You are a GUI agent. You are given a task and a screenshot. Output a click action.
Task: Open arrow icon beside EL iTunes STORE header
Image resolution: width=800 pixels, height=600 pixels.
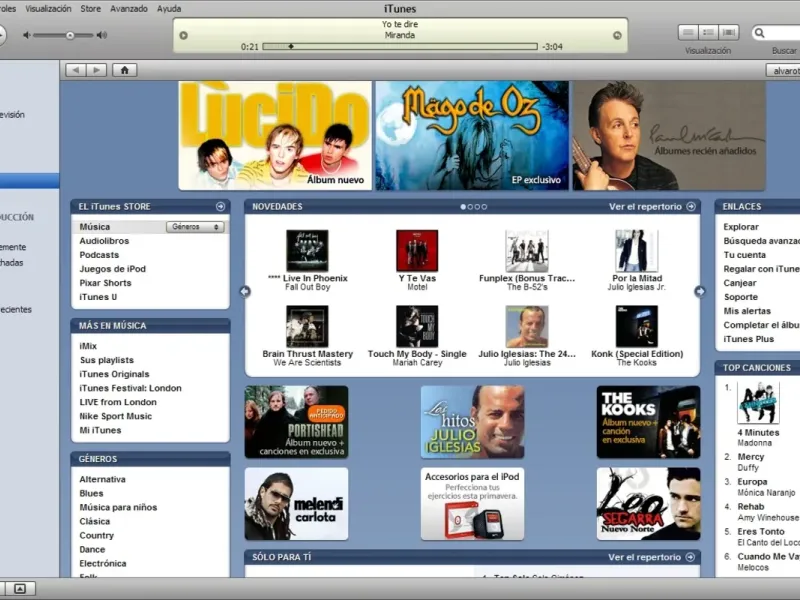pos(220,207)
